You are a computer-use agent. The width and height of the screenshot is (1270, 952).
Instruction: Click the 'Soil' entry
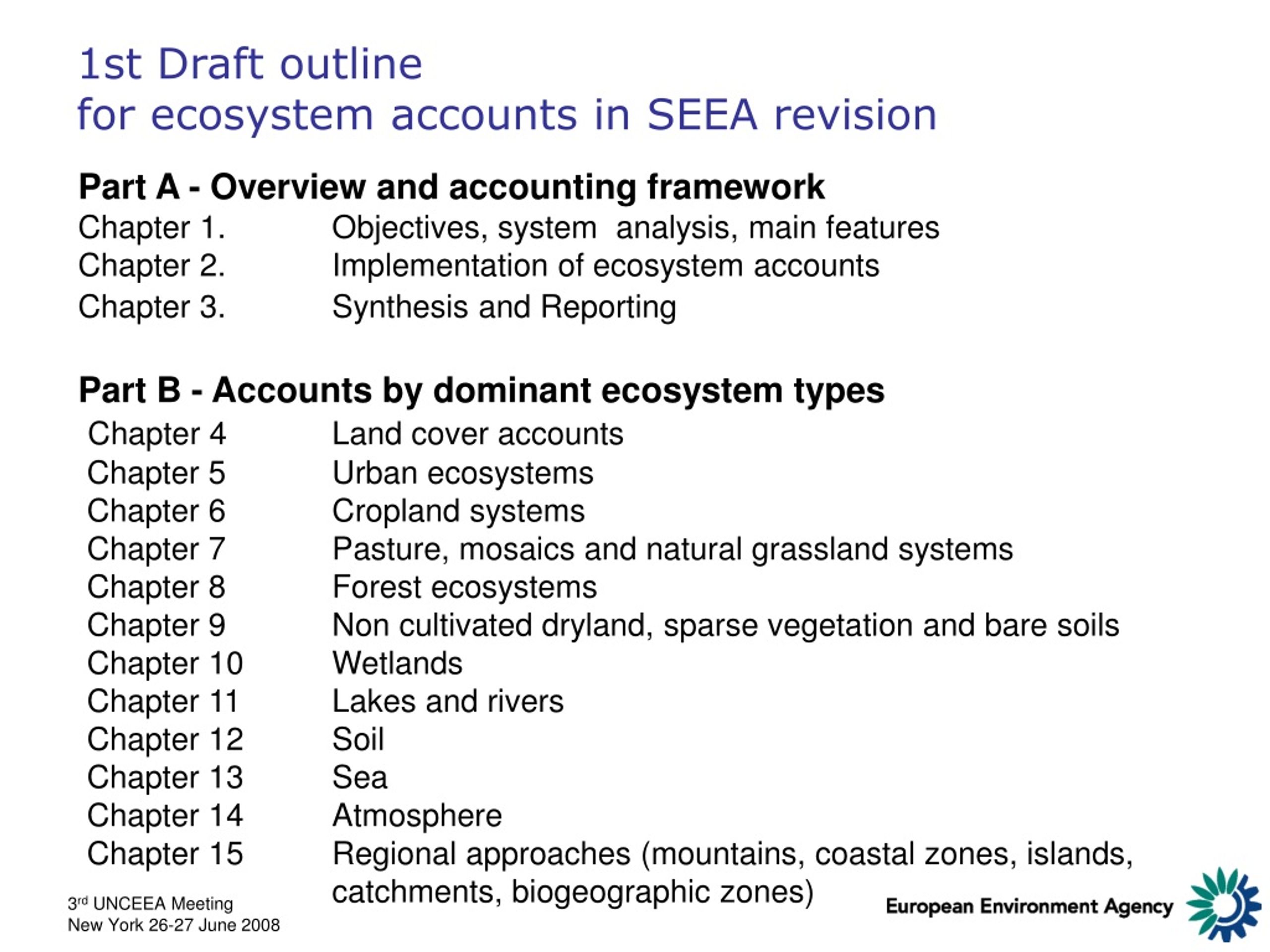[358, 740]
